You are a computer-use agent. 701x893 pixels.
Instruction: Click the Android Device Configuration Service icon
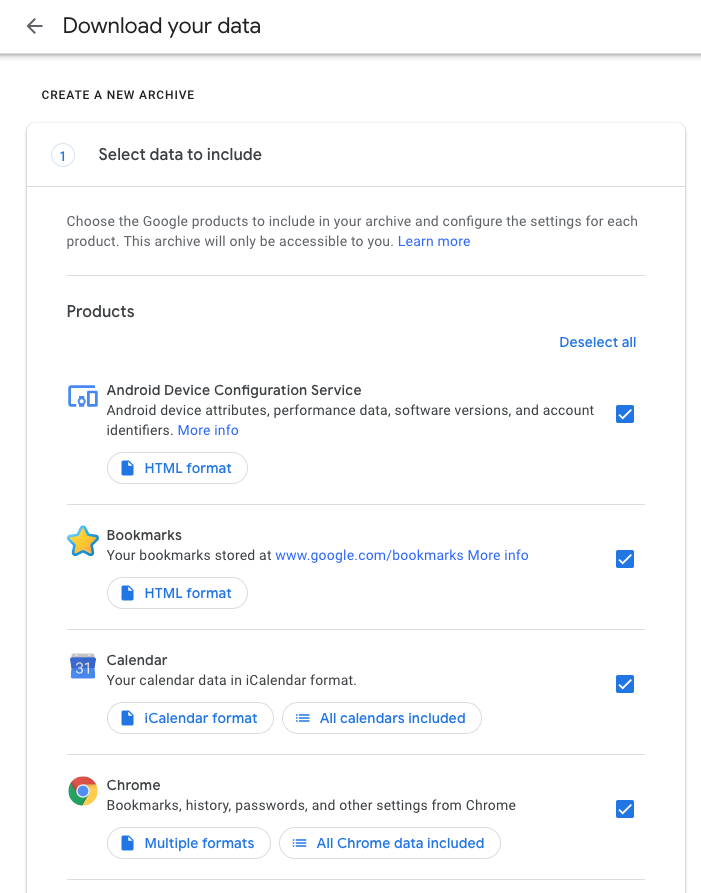tap(82, 396)
